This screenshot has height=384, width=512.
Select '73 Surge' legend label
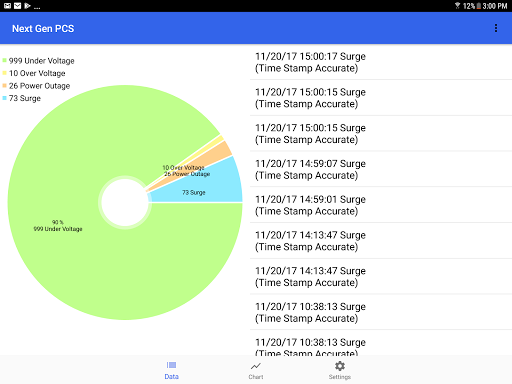(25, 98)
